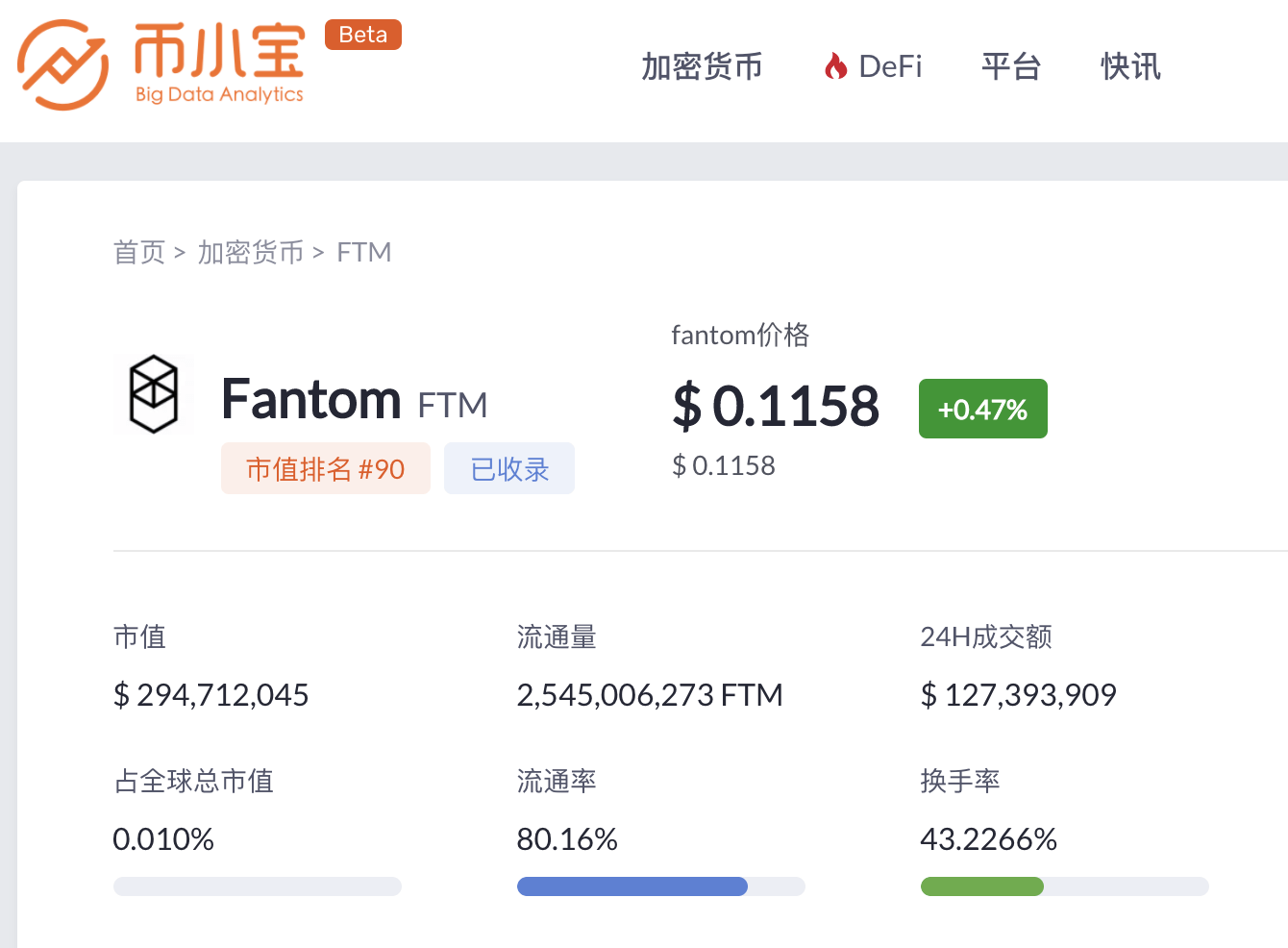Screen dimensions: 1288x948
Task: Click the Big Data Analytics tagline
Action: (219, 94)
